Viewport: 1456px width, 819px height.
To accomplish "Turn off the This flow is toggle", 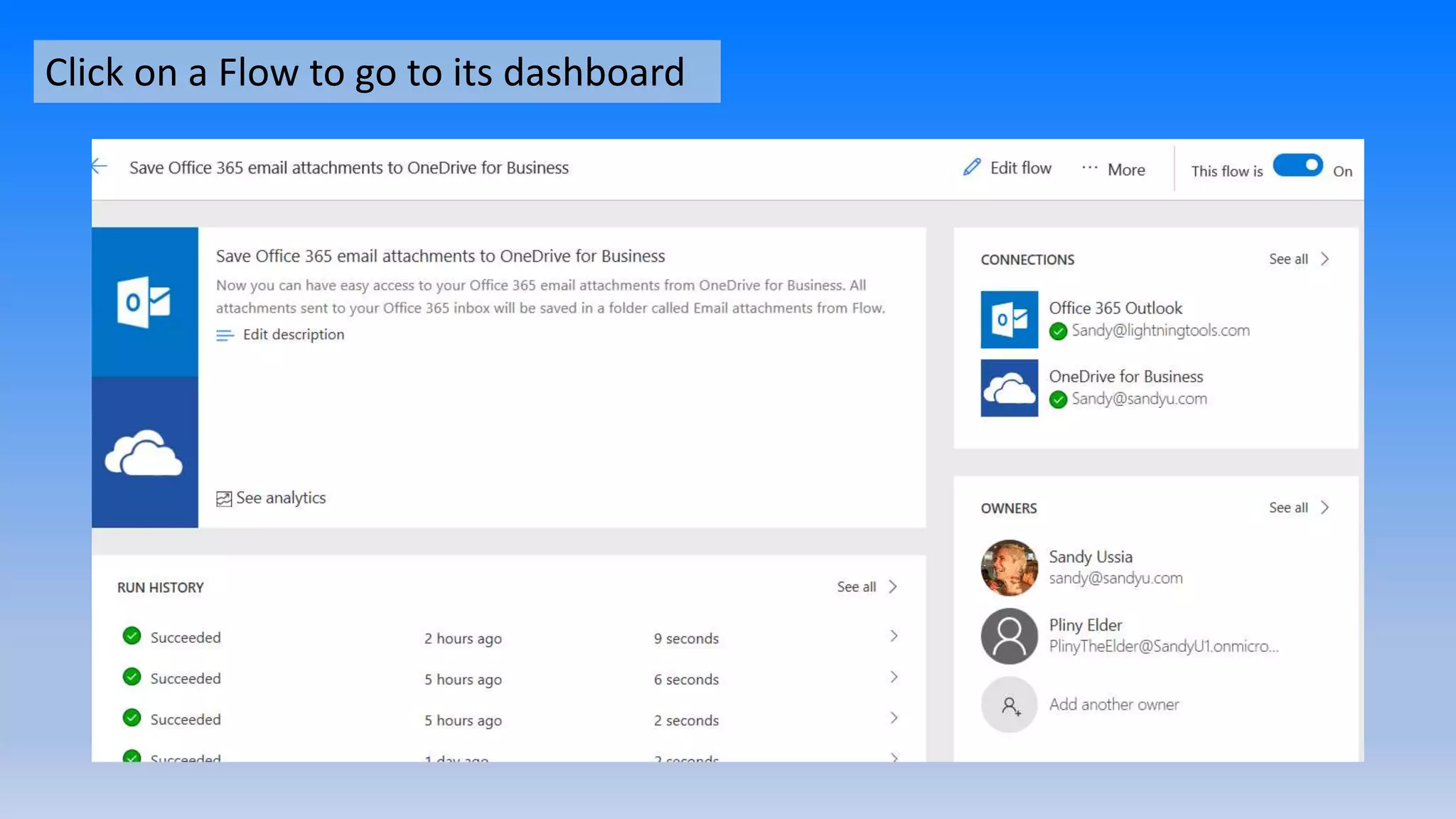I will point(1297,166).
